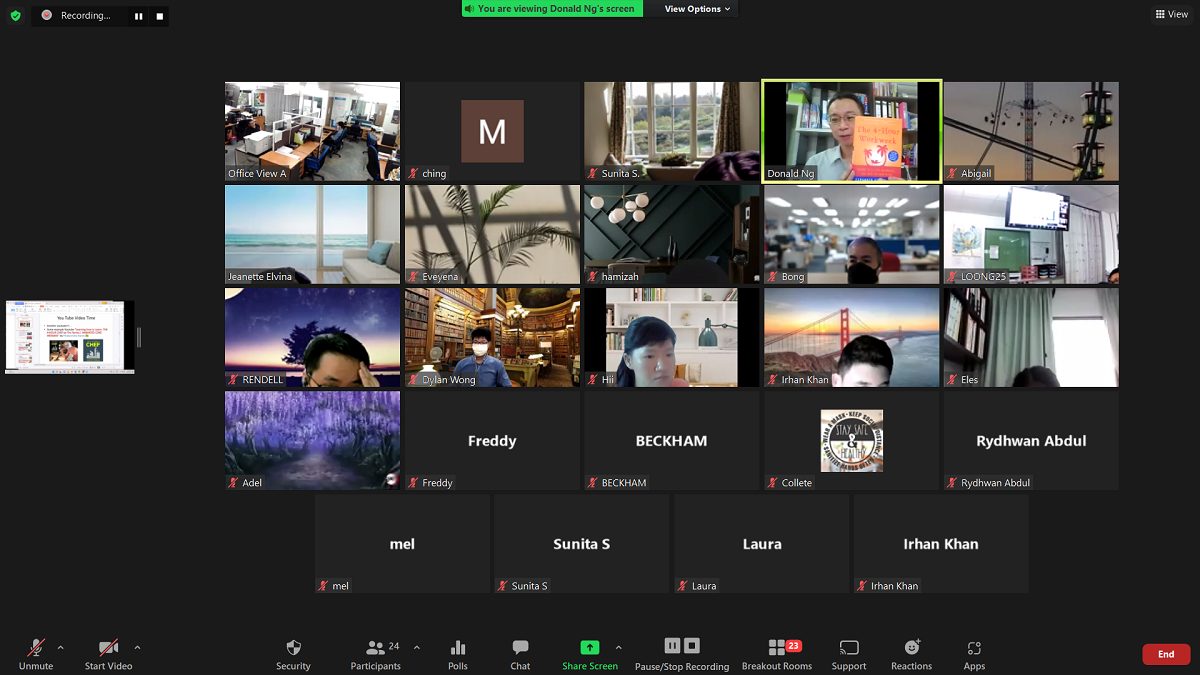Click the red End button
Screen dimensions: 1200x675
tap(1166, 654)
